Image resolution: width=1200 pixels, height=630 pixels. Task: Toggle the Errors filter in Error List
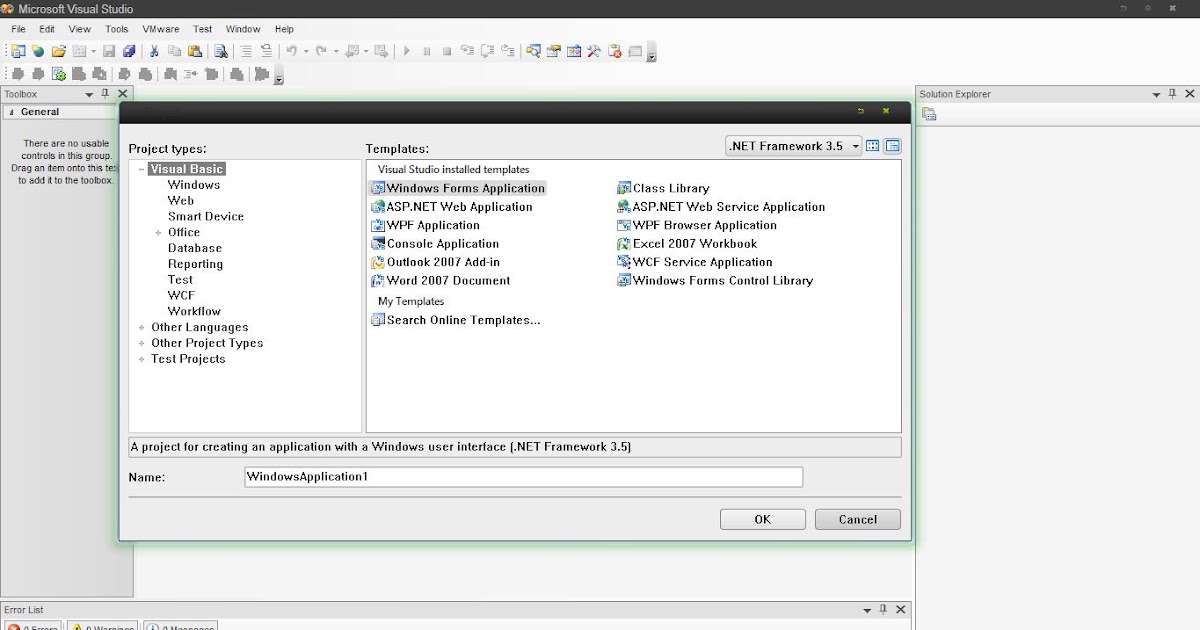pos(33,627)
